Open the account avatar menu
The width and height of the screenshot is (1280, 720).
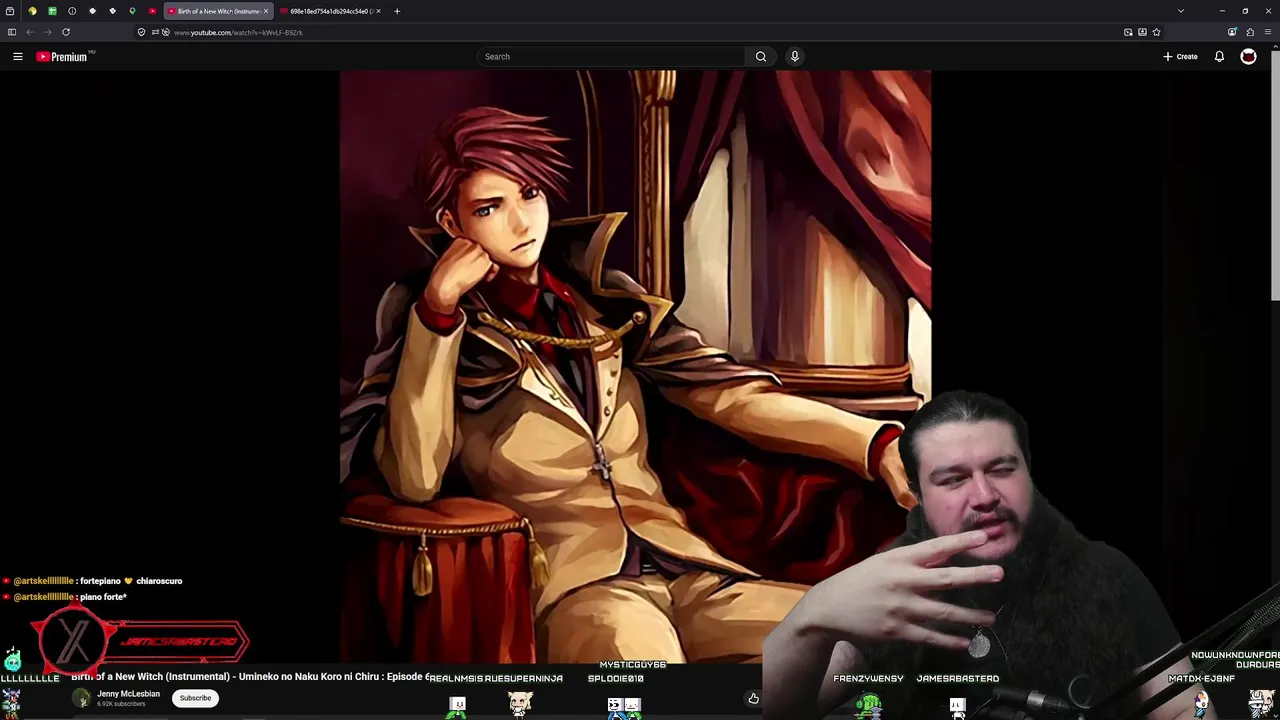[1248, 57]
